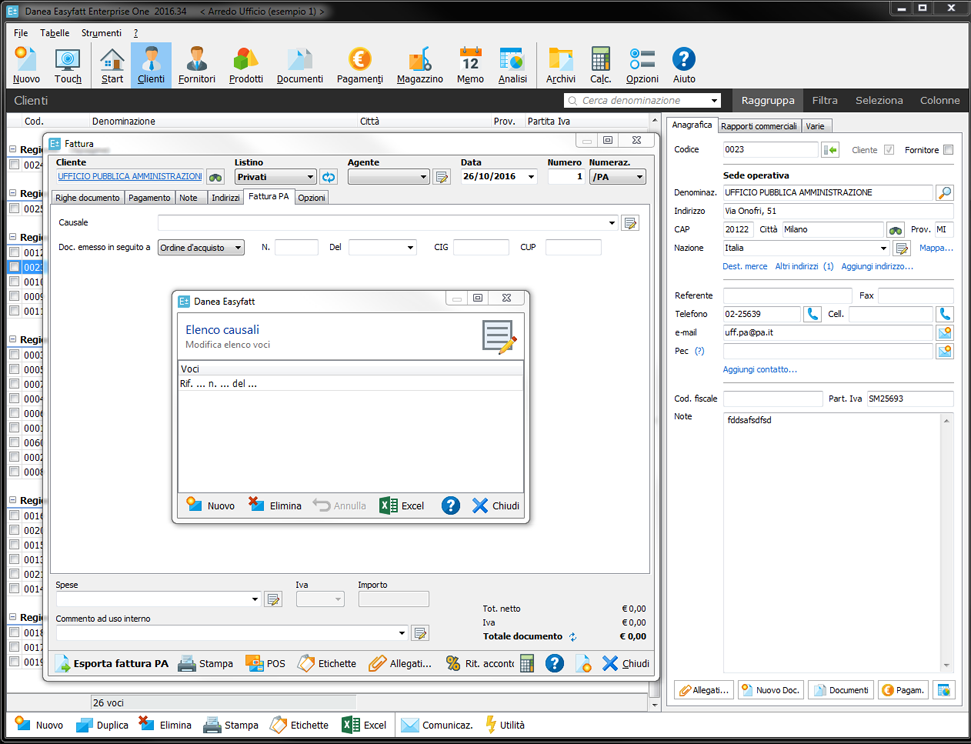
Task: Tick the checkbox for row 0019
Action: pos(14,662)
